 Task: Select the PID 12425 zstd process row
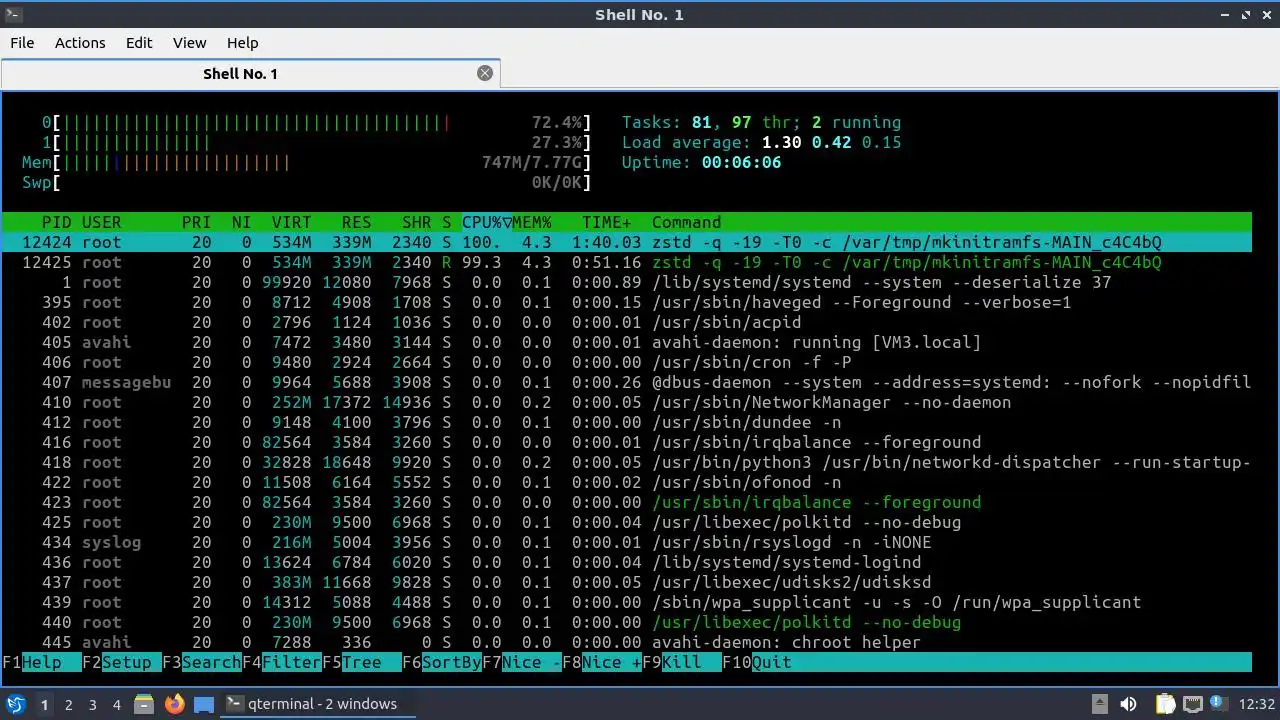627,262
